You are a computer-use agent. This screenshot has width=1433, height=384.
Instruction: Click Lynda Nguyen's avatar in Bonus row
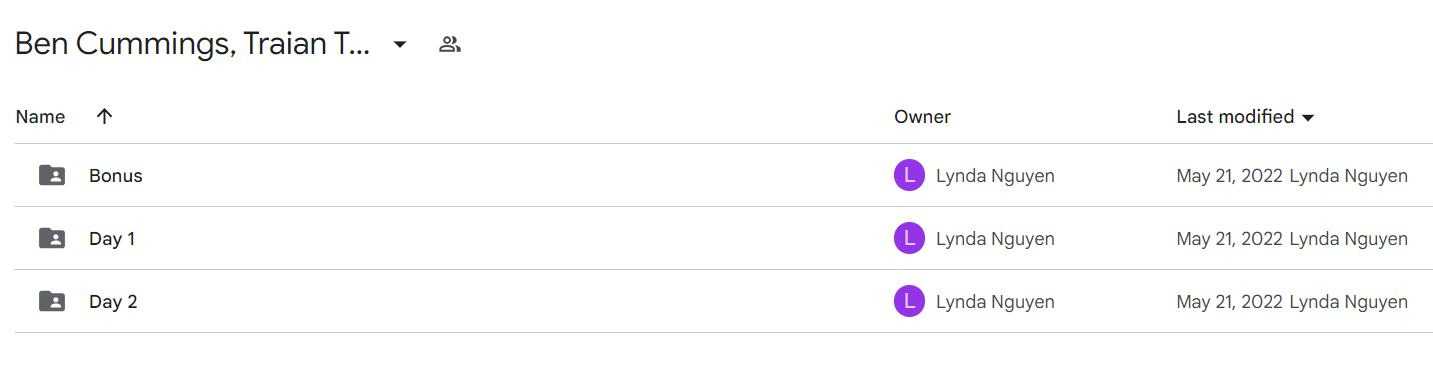coord(909,176)
